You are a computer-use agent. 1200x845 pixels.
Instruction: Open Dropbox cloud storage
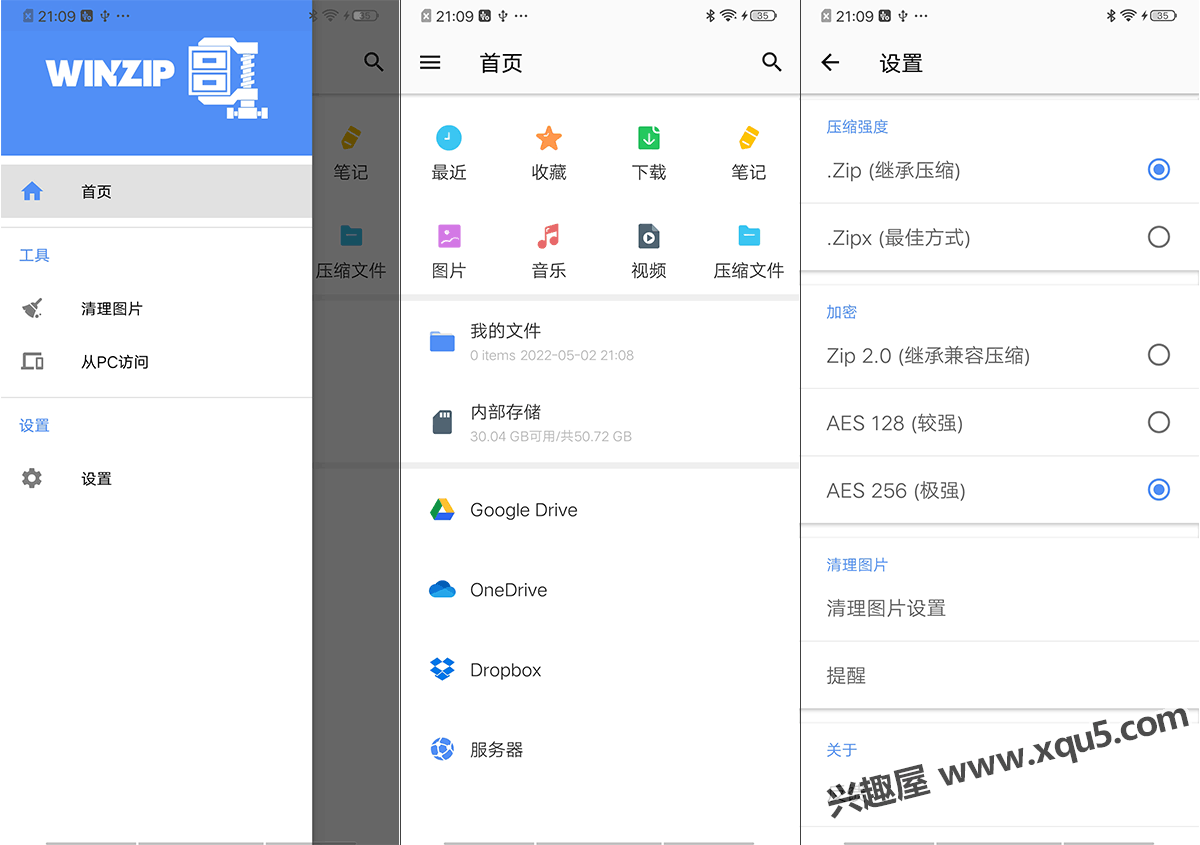[600, 670]
